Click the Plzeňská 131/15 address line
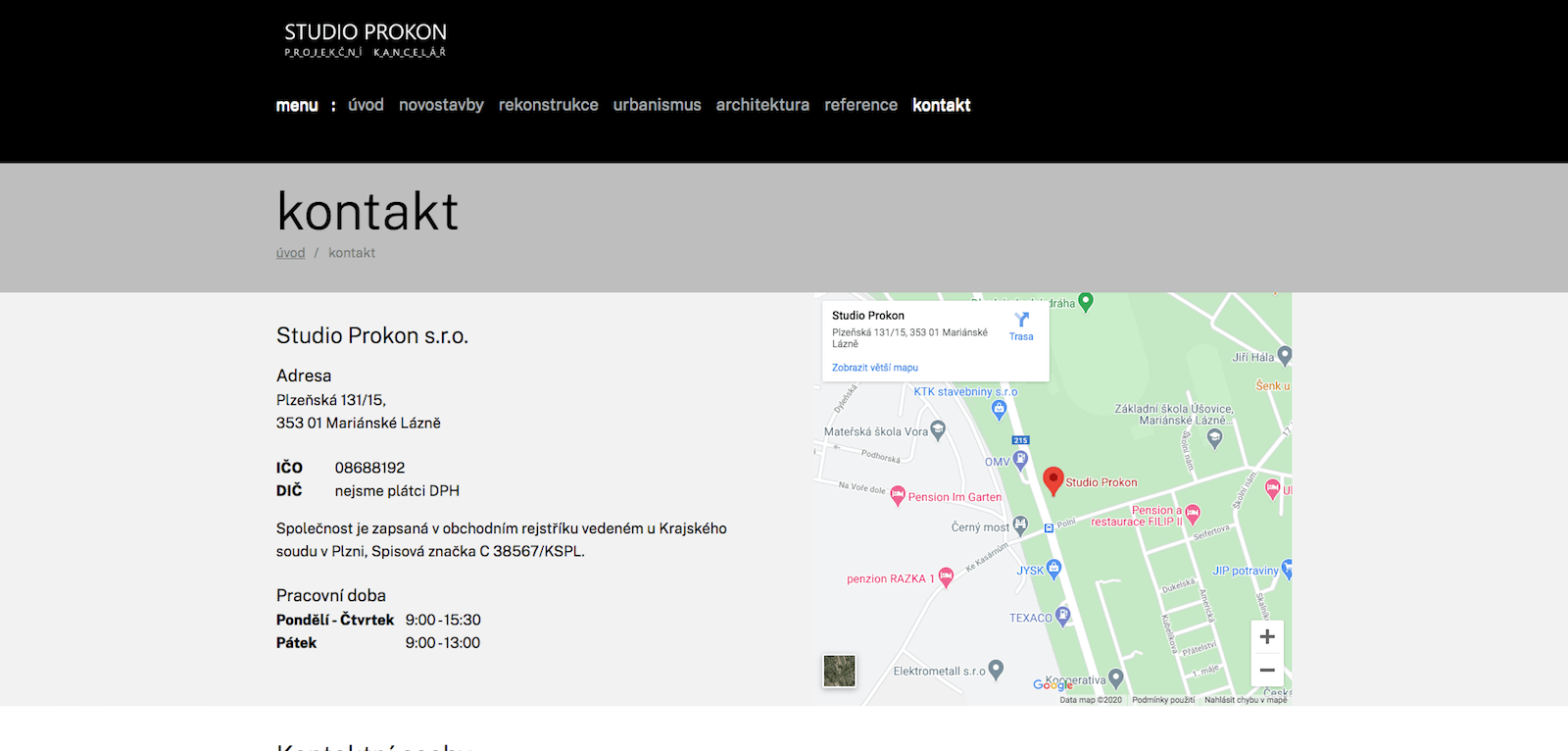 pyautogui.click(x=331, y=400)
